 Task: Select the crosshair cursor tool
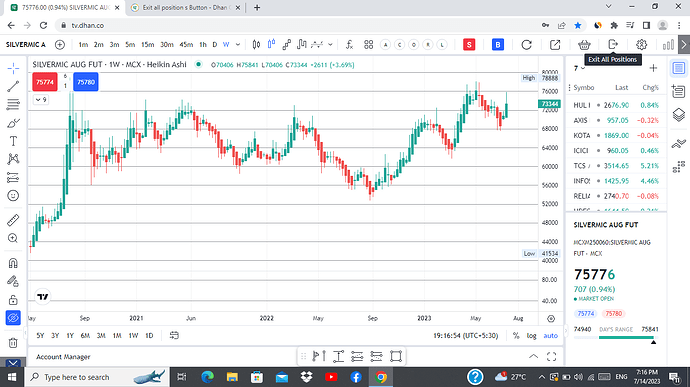pyautogui.click(x=13, y=68)
